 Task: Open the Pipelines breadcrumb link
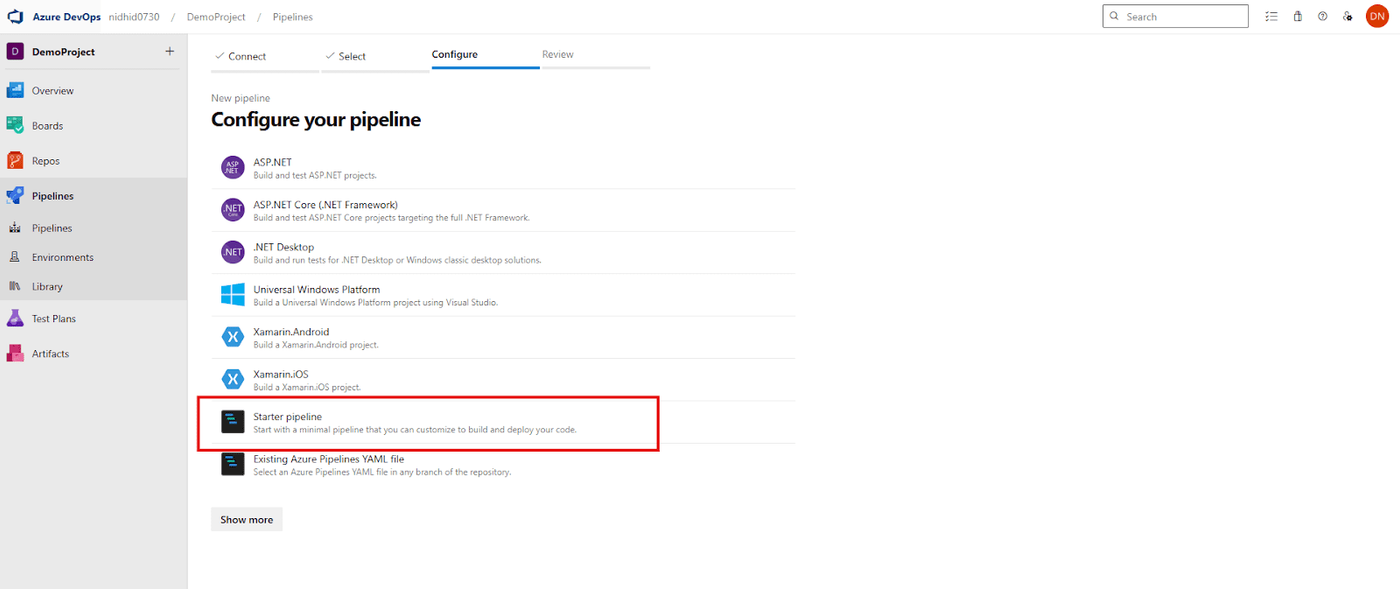(292, 17)
